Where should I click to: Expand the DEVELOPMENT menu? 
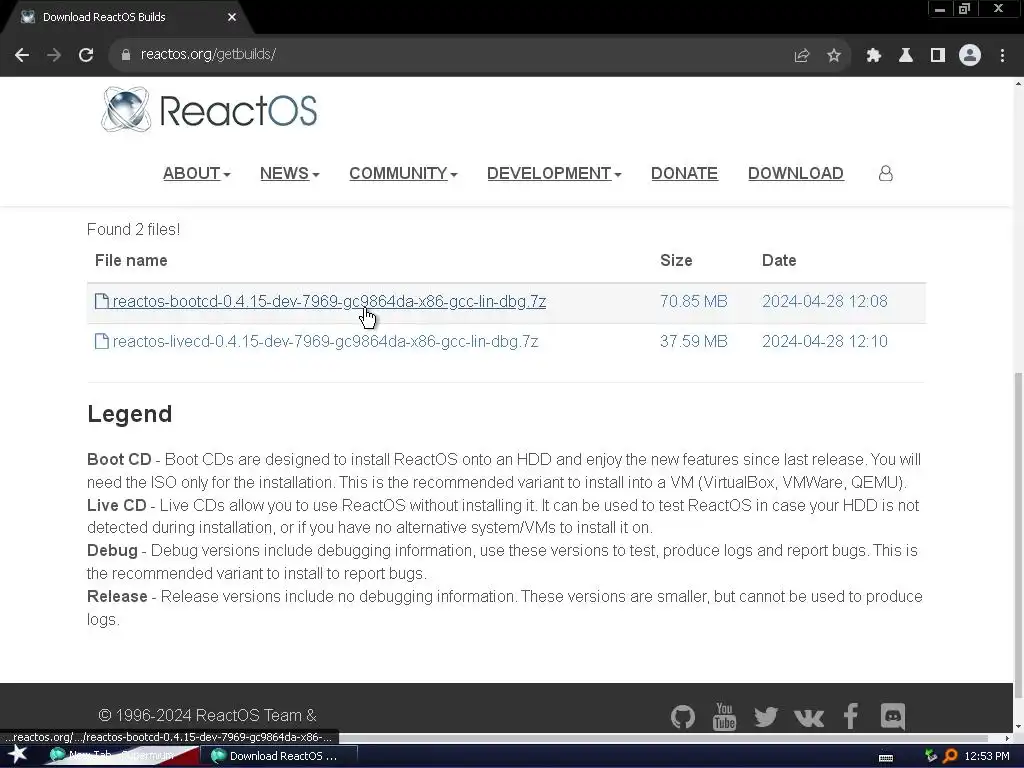(554, 173)
